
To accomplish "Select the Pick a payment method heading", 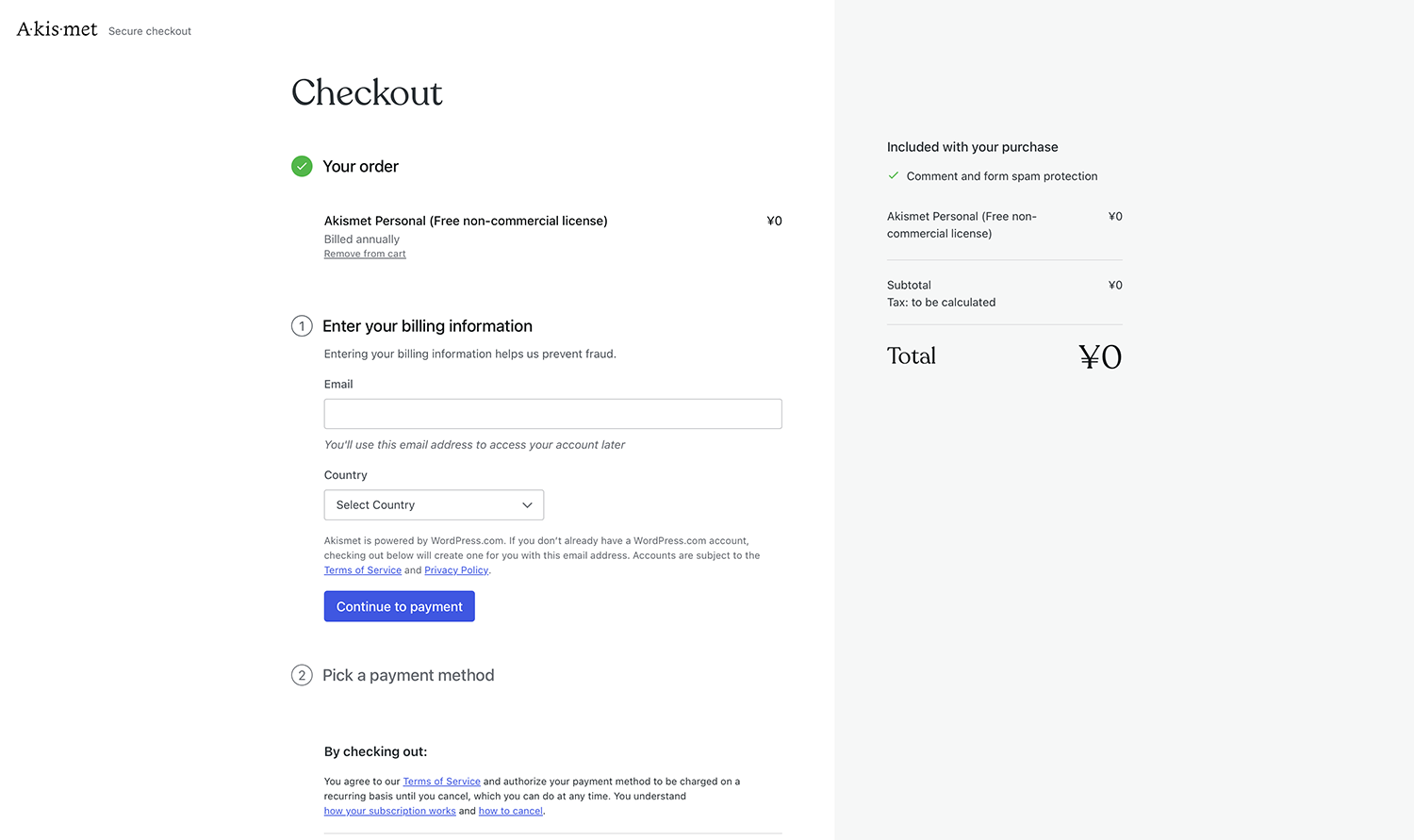I will coord(408,675).
